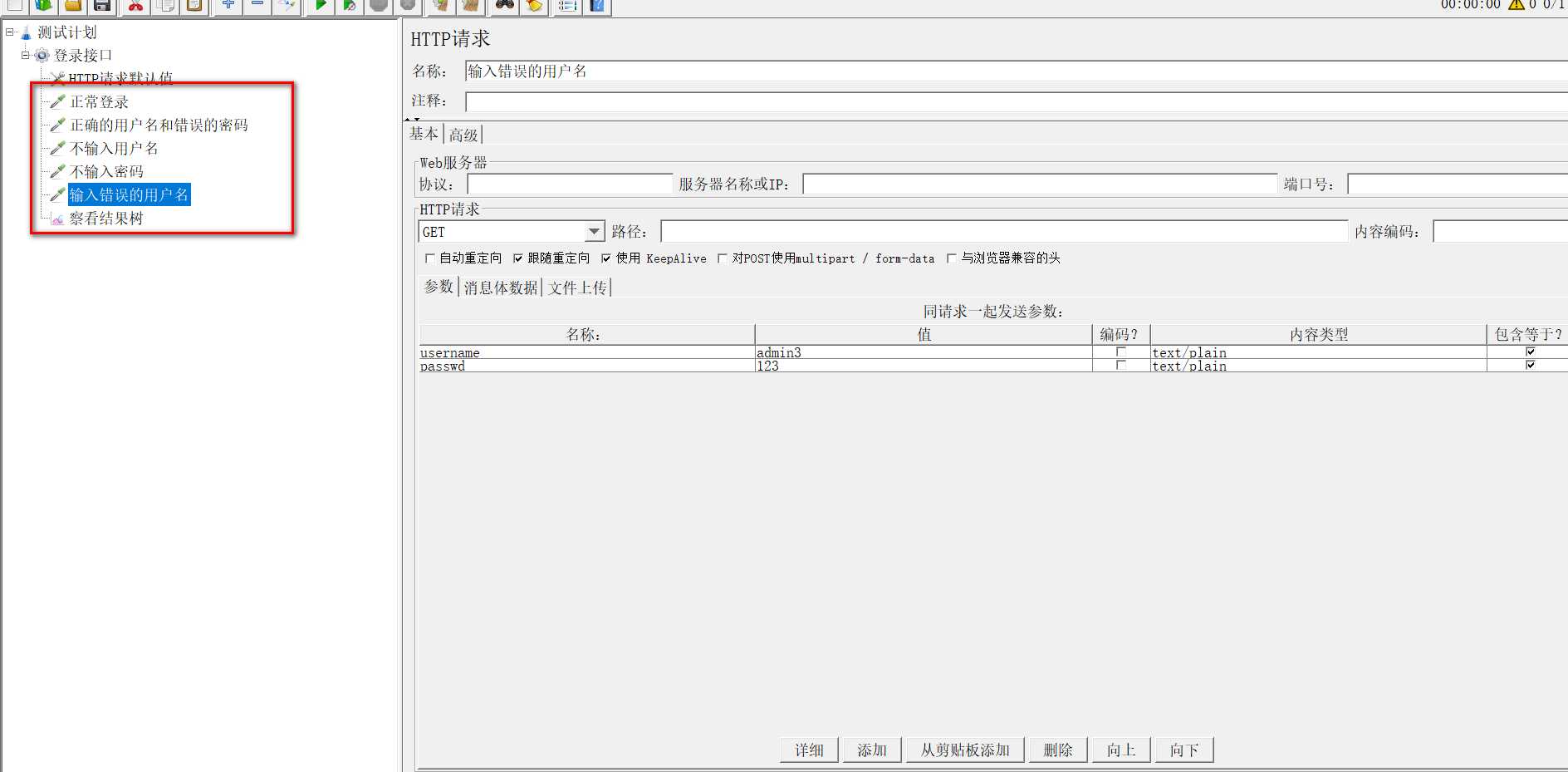Click the gear icon beside 登录接口
1568x772 pixels.
point(42,56)
